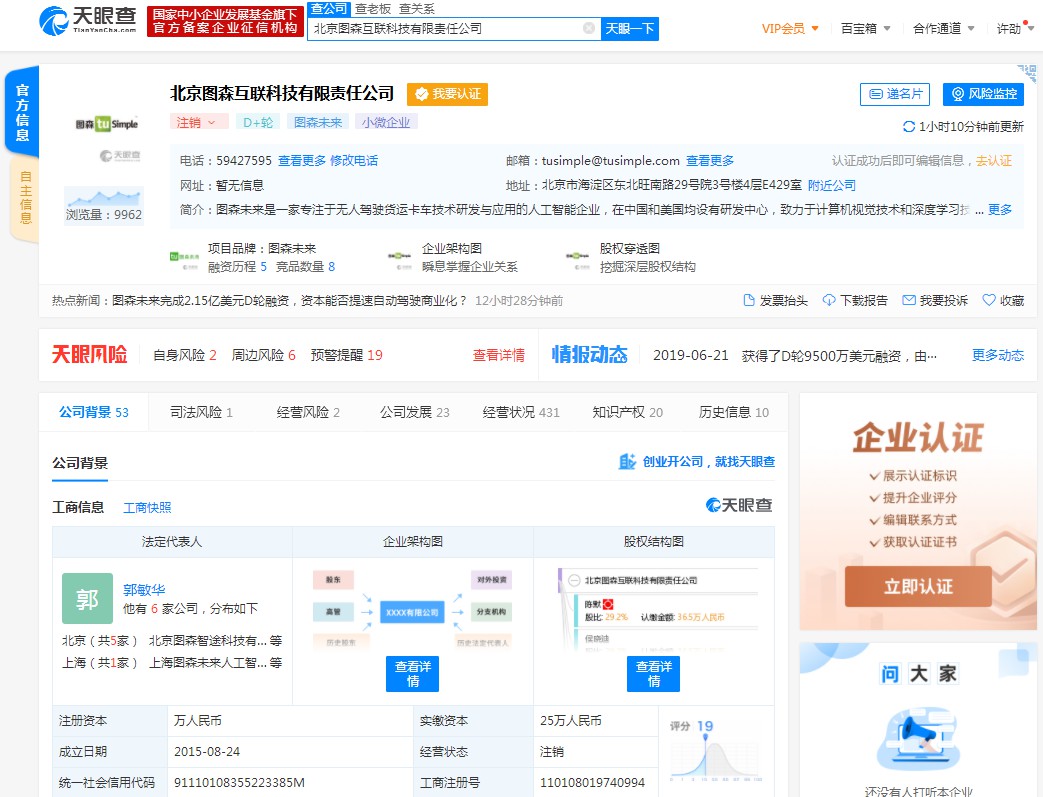
Task: Click the company logo tuSimple image
Action: pos(106,124)
